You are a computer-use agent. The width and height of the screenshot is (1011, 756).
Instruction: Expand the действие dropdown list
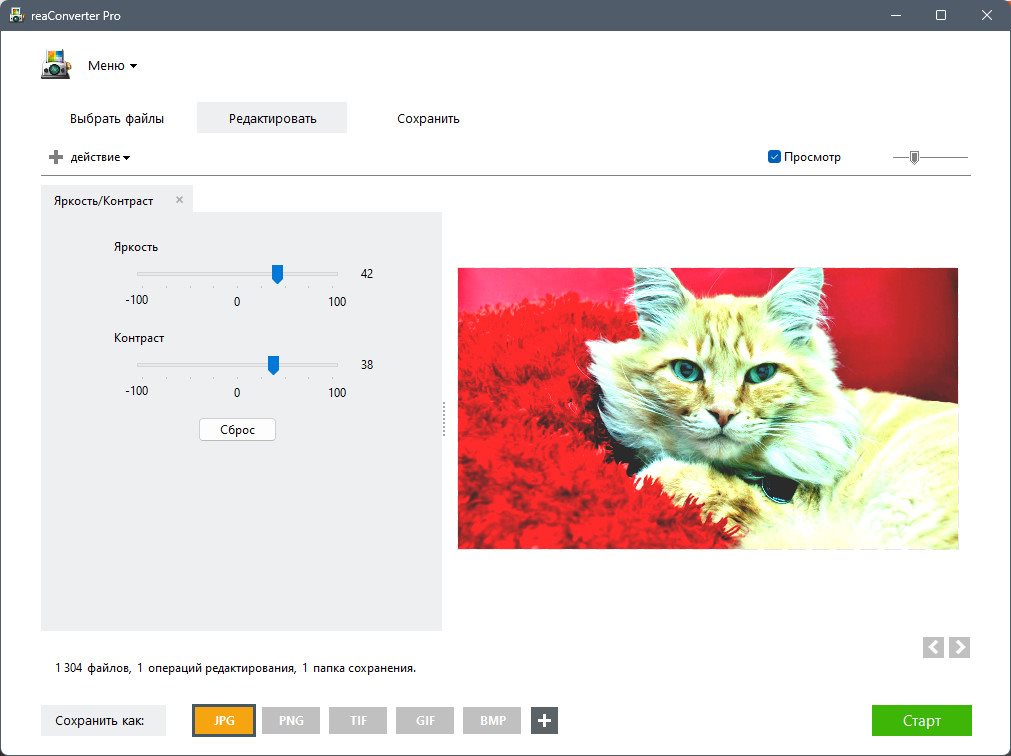click(100, 157)
